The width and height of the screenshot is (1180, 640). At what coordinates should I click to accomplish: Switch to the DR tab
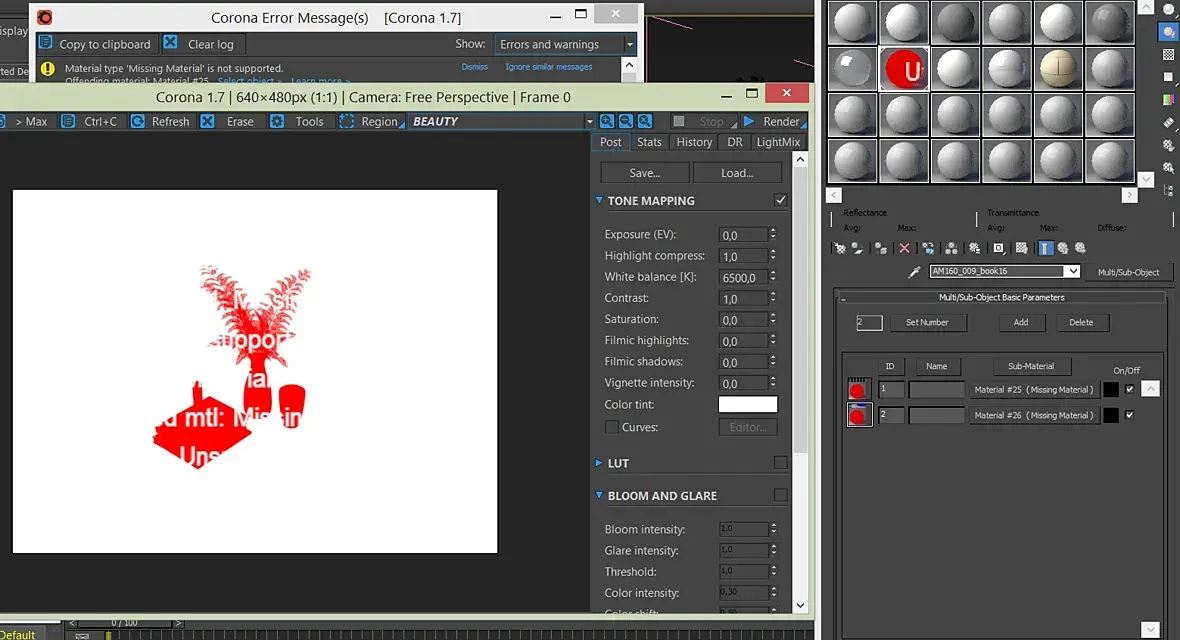[x=734, y=142]
